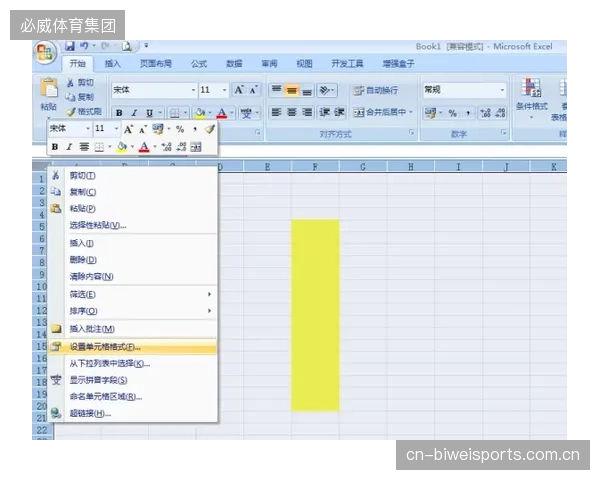The width and height of the screenshot is (600, 480).
Task: Expand customize quick access toolbar arrow
Action: pos(146,46)
